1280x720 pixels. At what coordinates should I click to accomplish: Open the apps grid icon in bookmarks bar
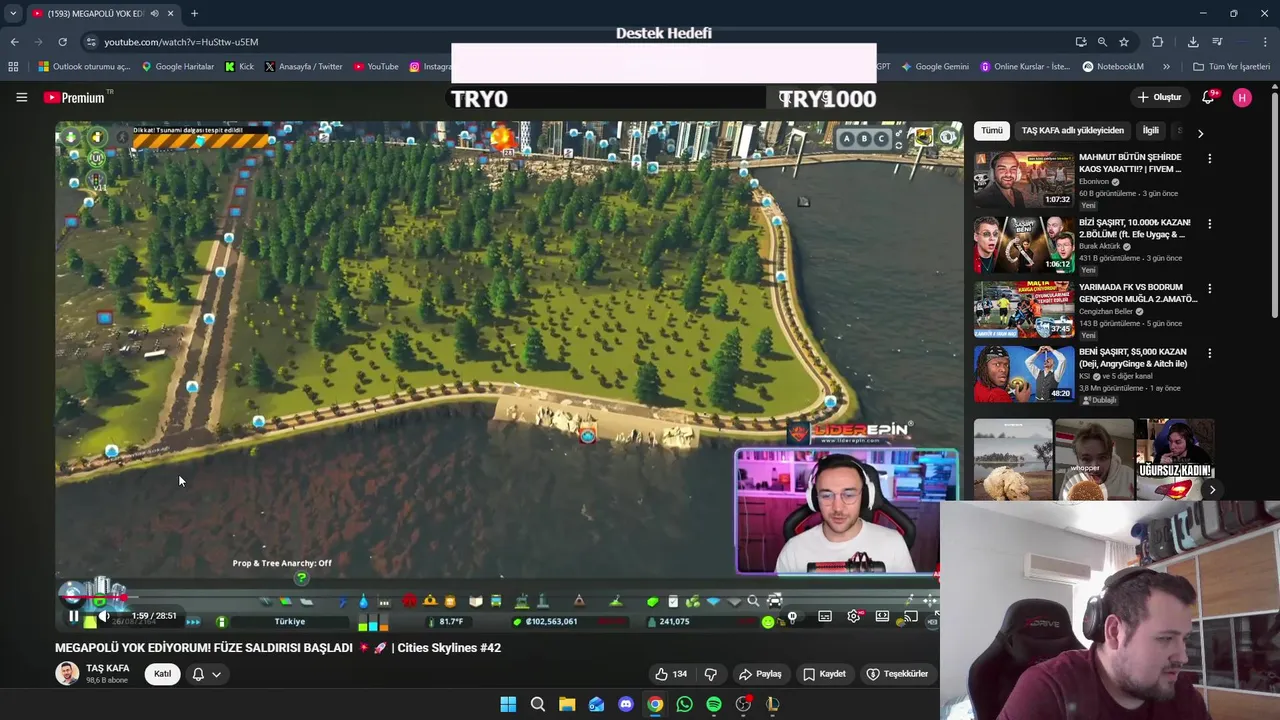[x=13, y=67]
